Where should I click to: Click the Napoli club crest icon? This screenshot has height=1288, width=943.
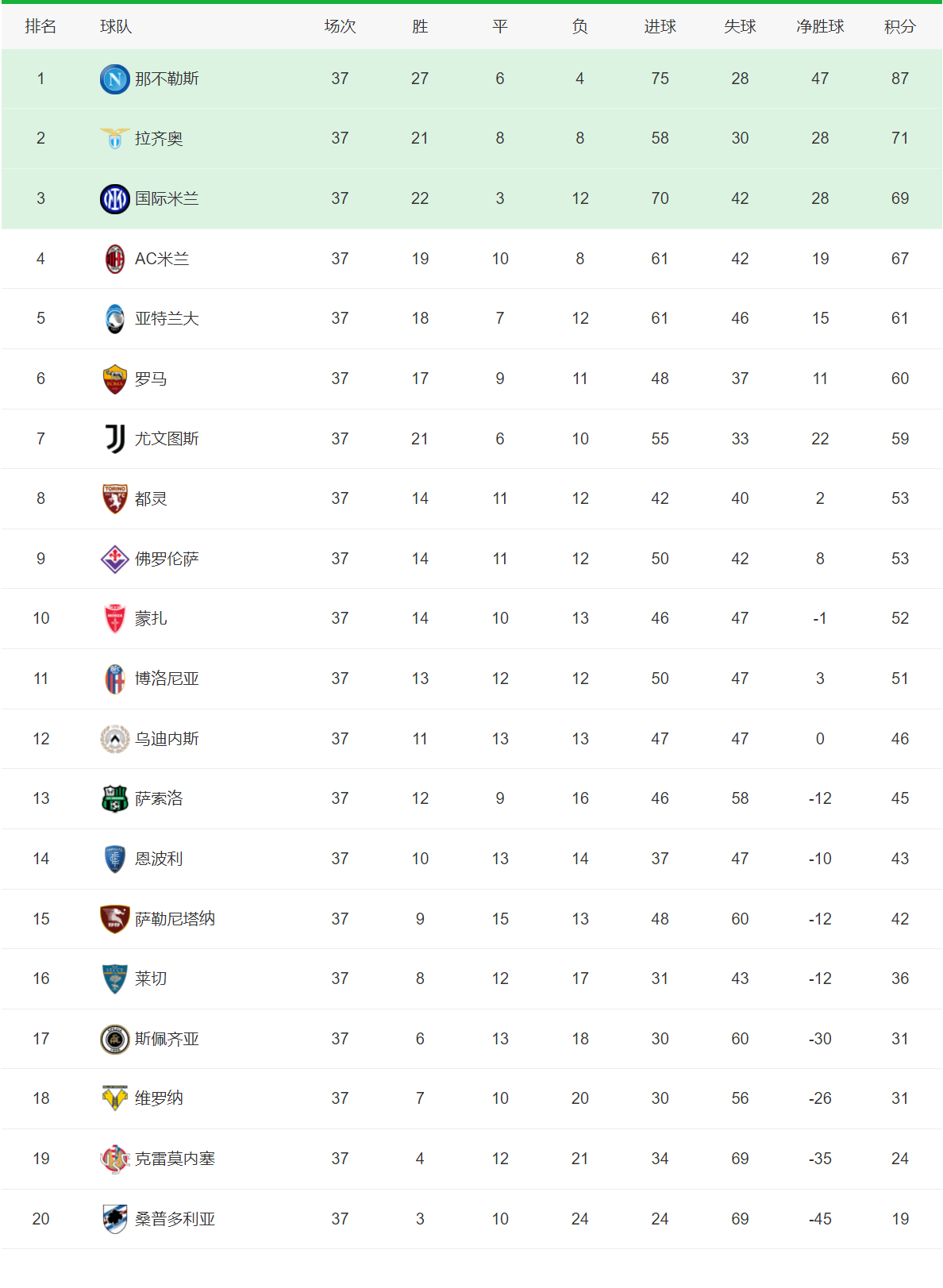[x=114, y=79]
